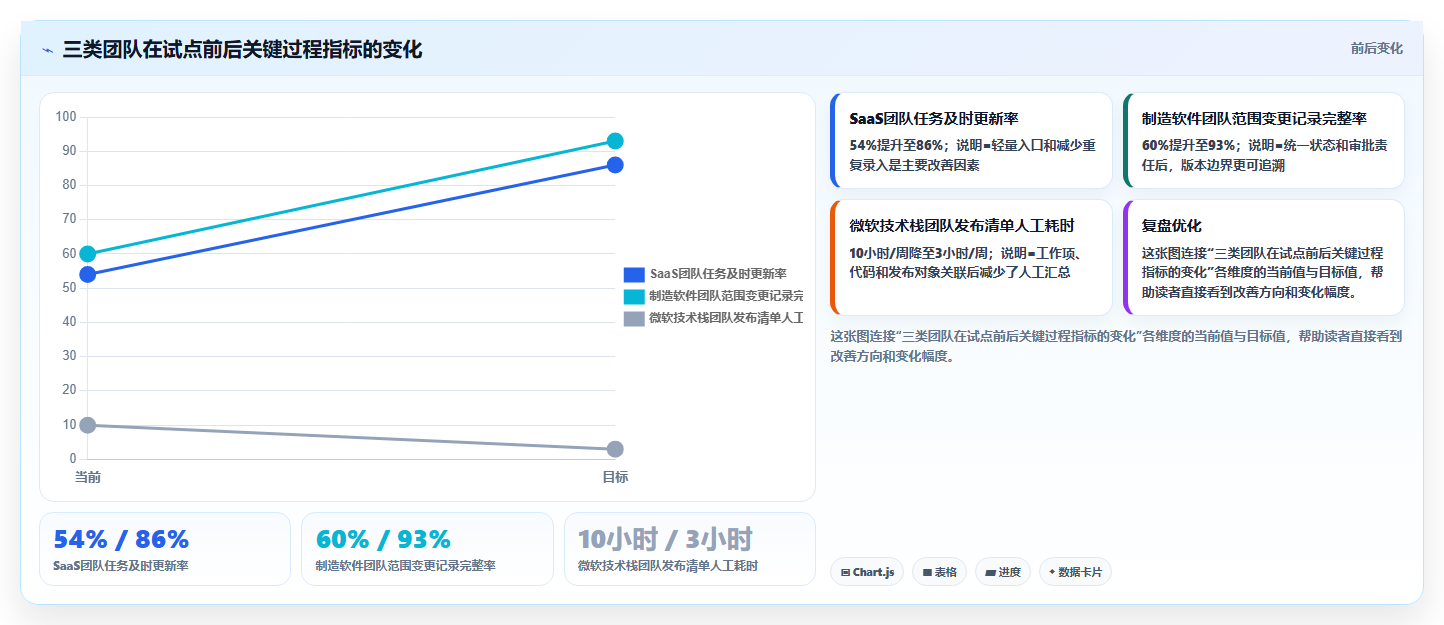This screenshot has height=625, width=1444.
Task: Open the SaaS团队任务及时更新率 info card heading
Action: (934, 118)
